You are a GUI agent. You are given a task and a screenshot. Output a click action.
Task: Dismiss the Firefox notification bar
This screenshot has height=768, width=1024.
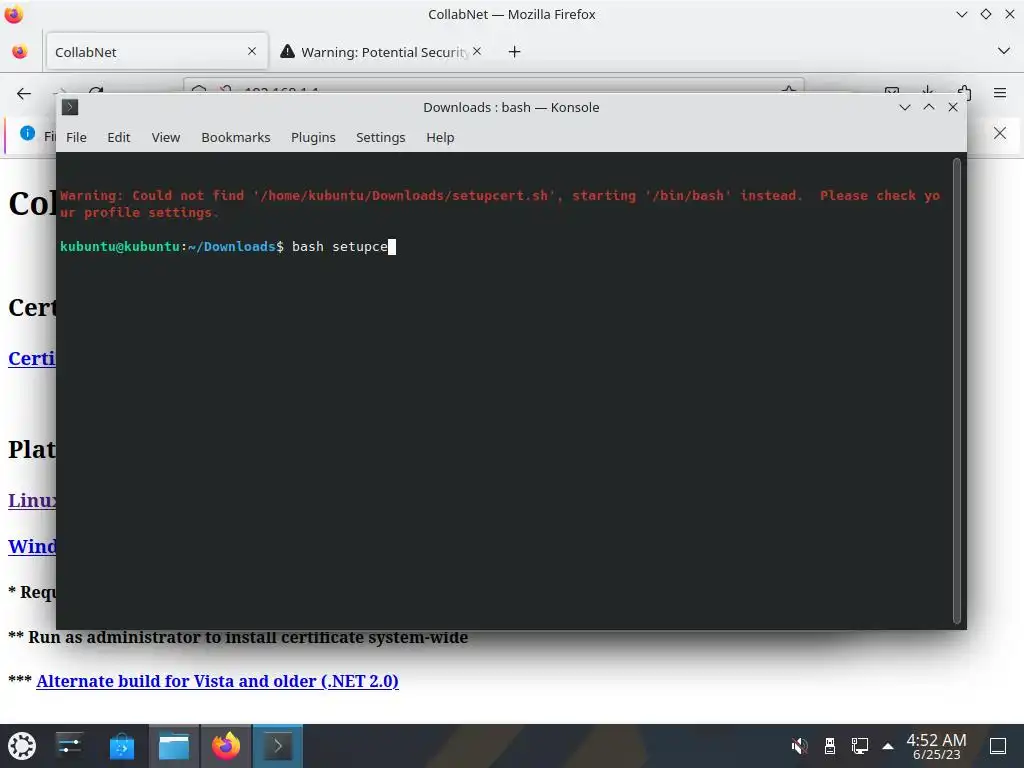pyautogui.click(x=1000, y=133)
